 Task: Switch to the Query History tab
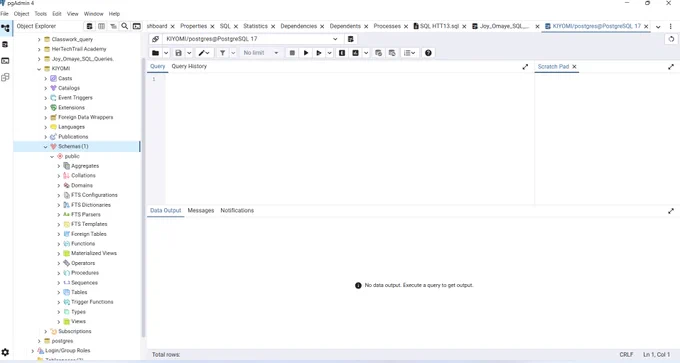[189, 66]
